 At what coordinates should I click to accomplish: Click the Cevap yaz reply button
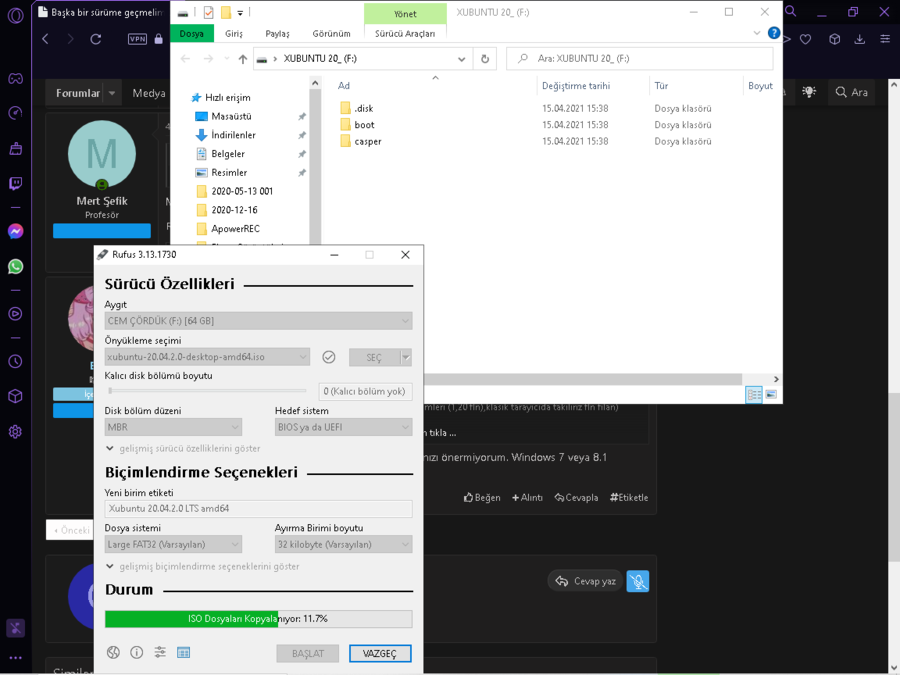coord(585,581)
